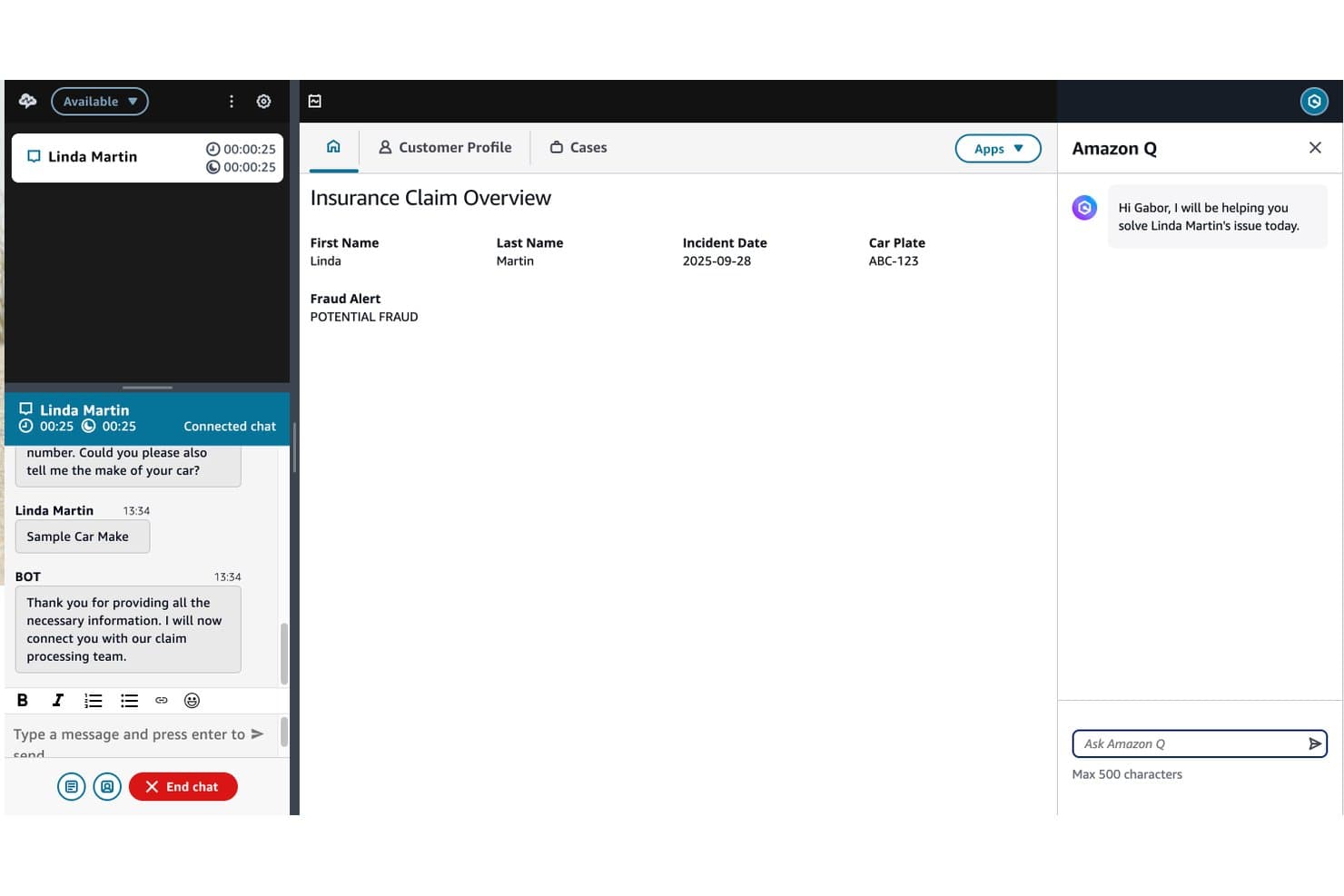Screen dimensions: 1344x896
Task: Close the Amazon Q panel
Action: [x=1315, y=148]
